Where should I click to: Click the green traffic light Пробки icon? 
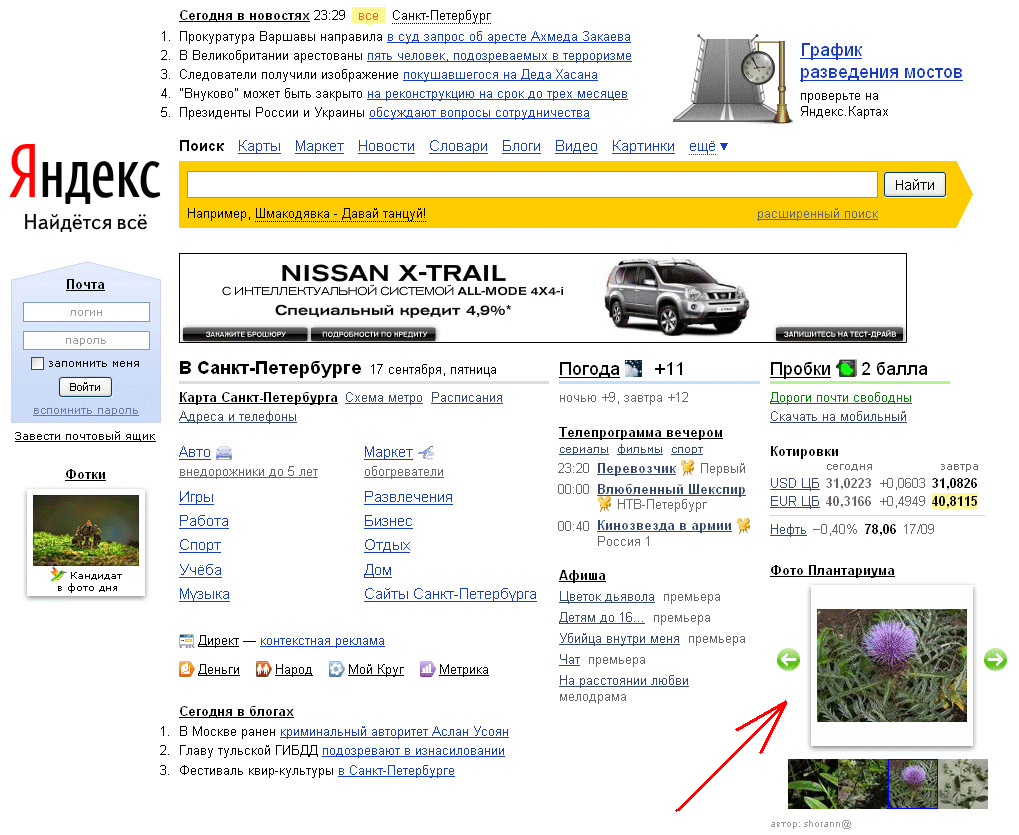click(x=846, y=369)
